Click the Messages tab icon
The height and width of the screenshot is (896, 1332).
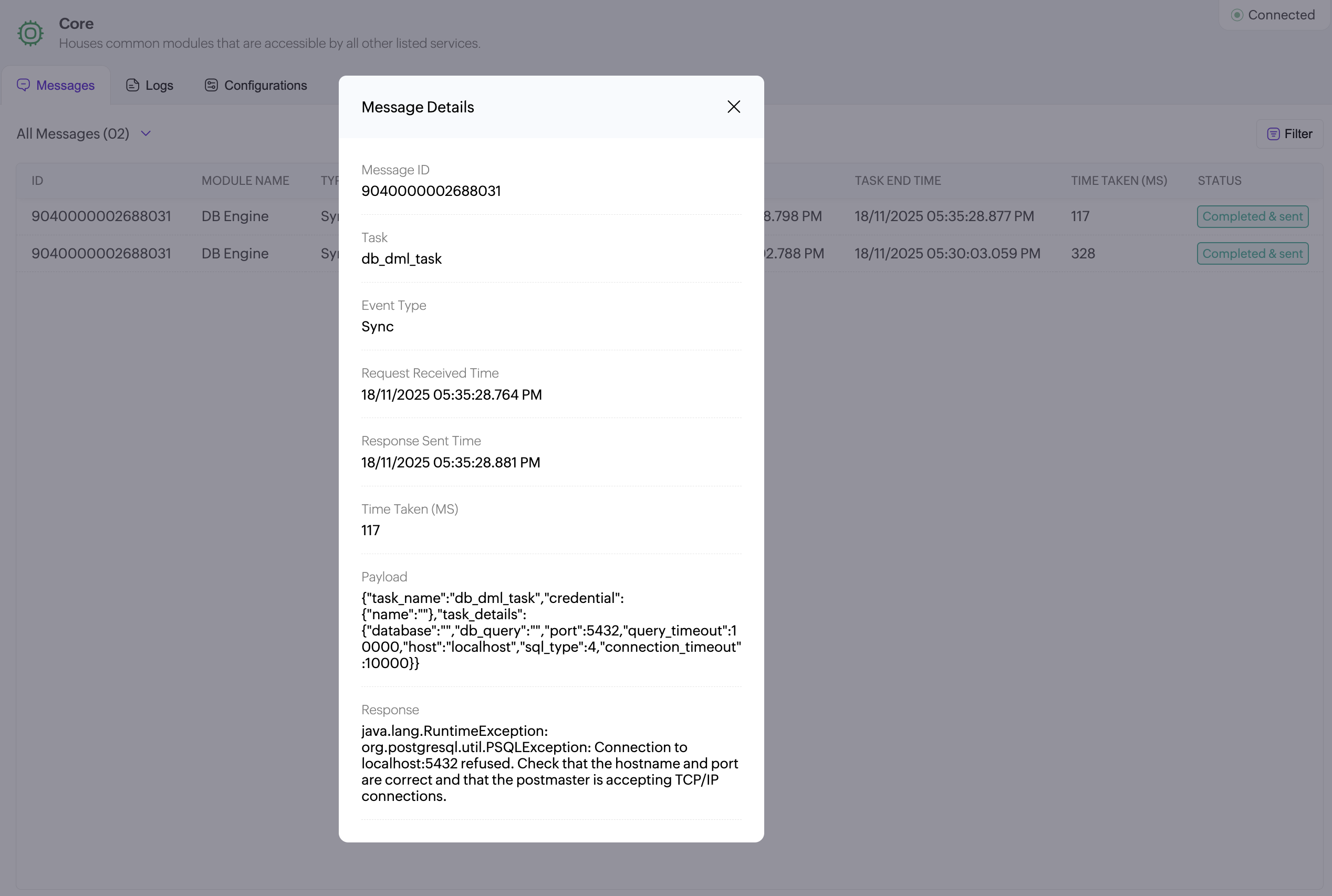click(24, 85)
